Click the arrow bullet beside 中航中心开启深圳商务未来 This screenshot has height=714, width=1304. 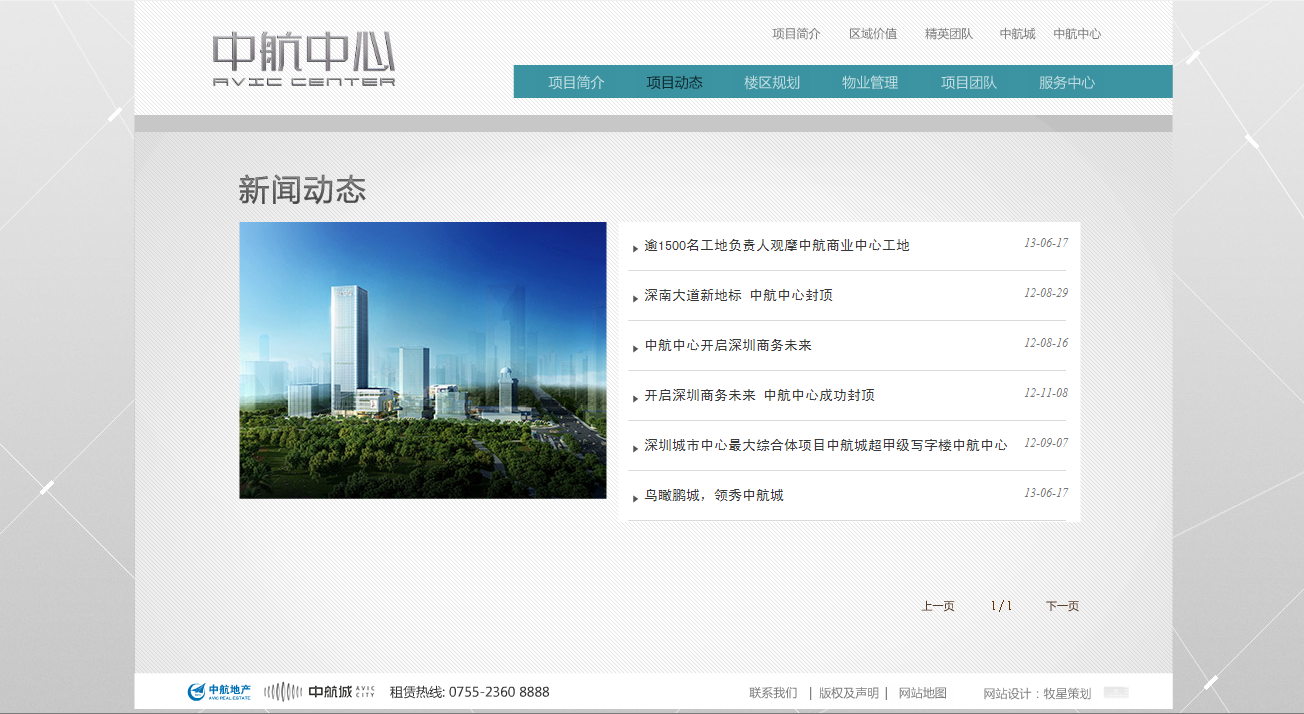pos(635,348)
